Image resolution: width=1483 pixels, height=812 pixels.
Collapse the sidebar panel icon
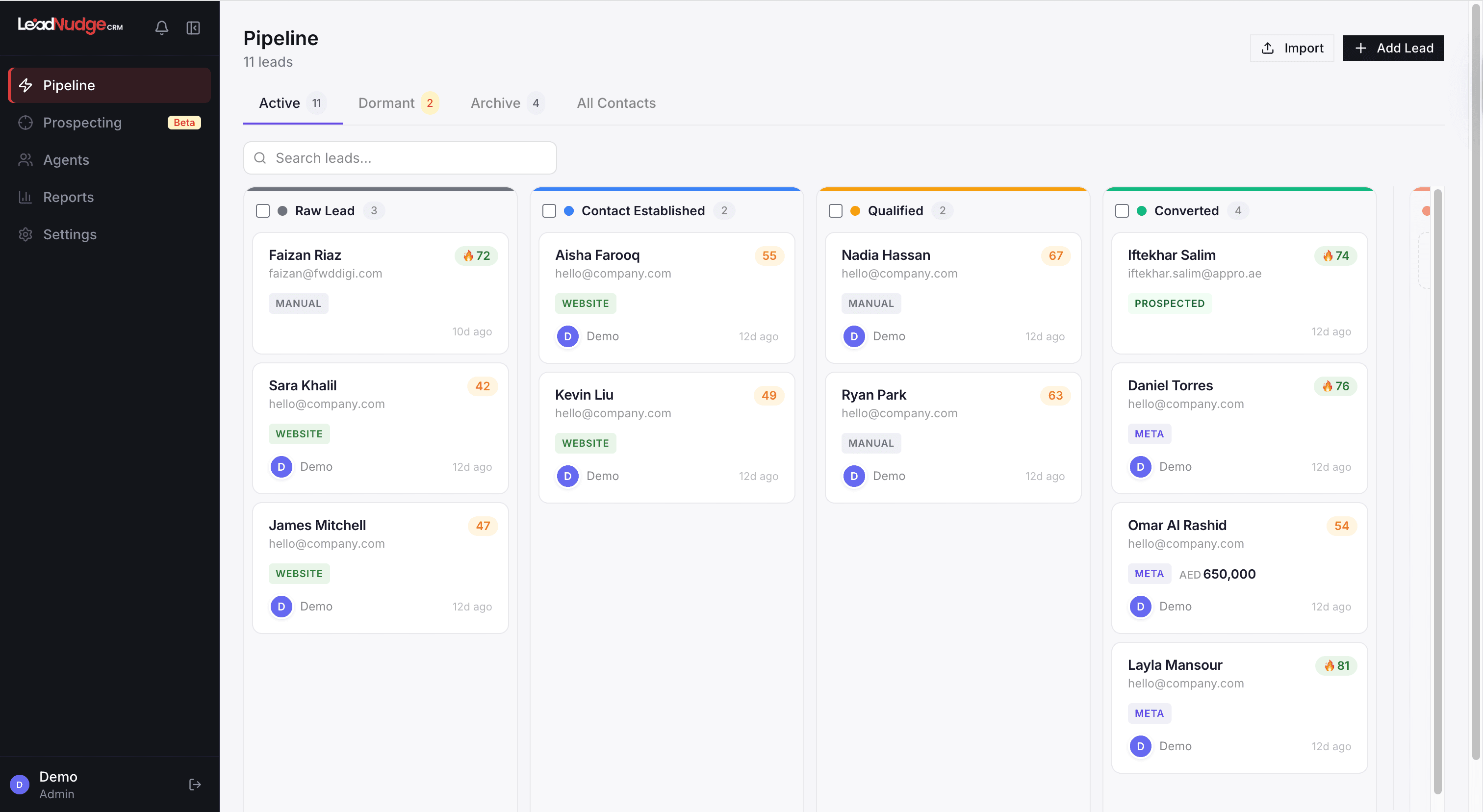(x=193, y=27)
